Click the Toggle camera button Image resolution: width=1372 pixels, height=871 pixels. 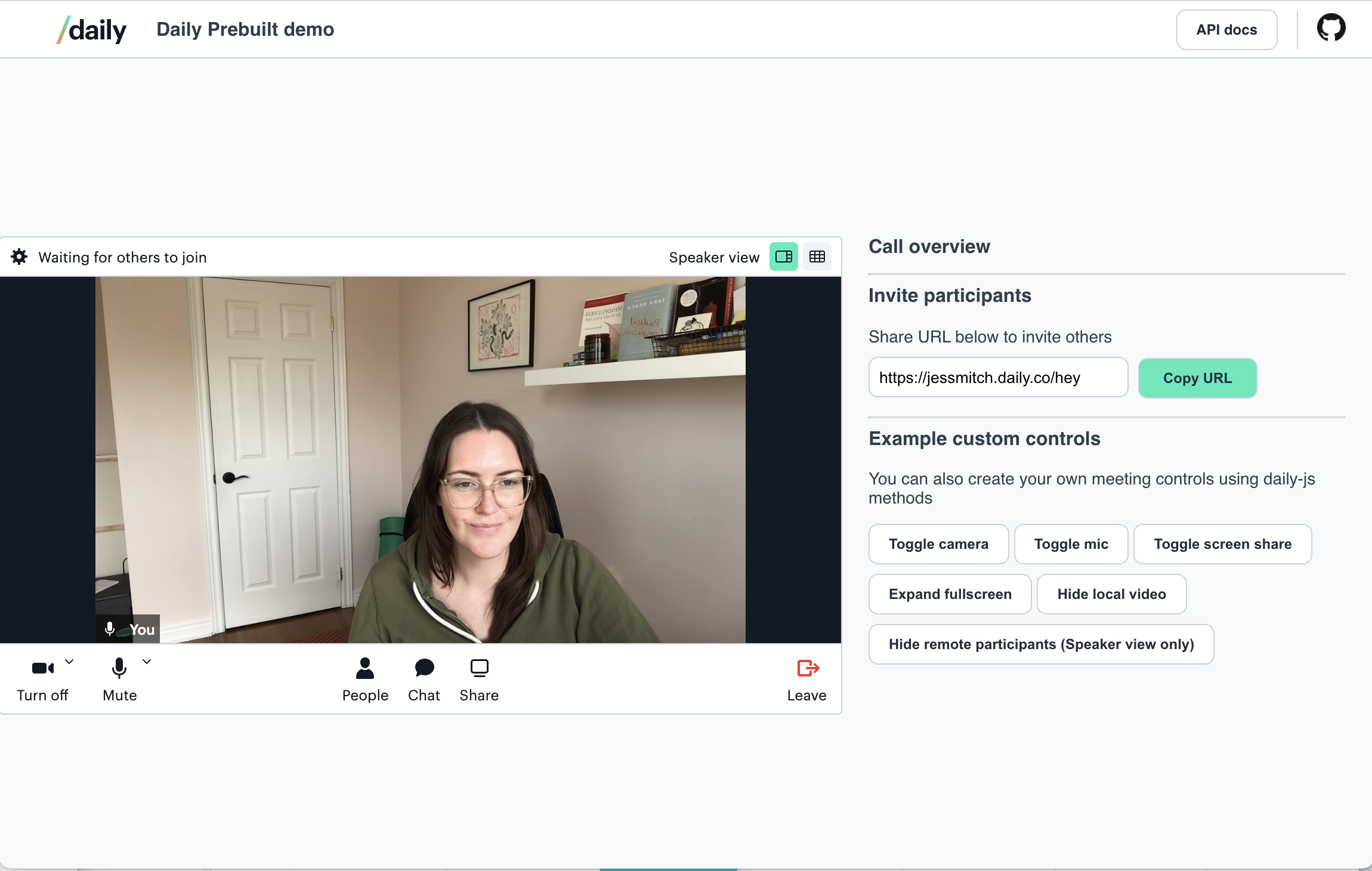(x=938, y=544)
